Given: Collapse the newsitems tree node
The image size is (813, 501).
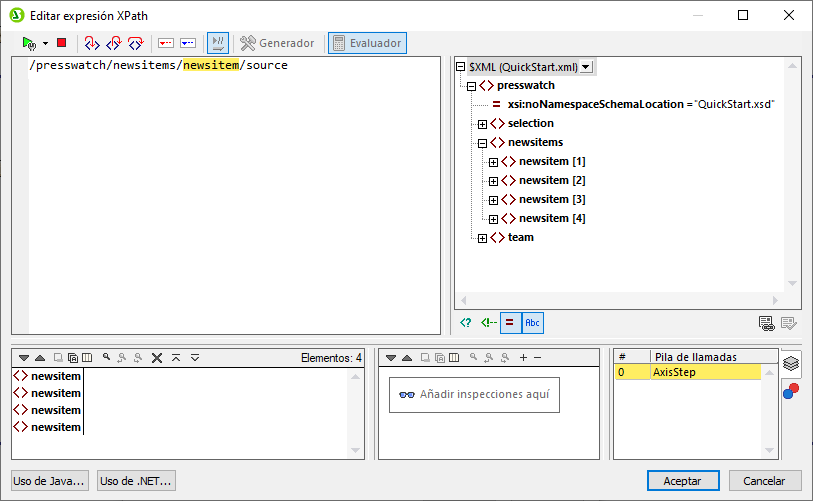Looking at the screenshot, I should [482, 143].
